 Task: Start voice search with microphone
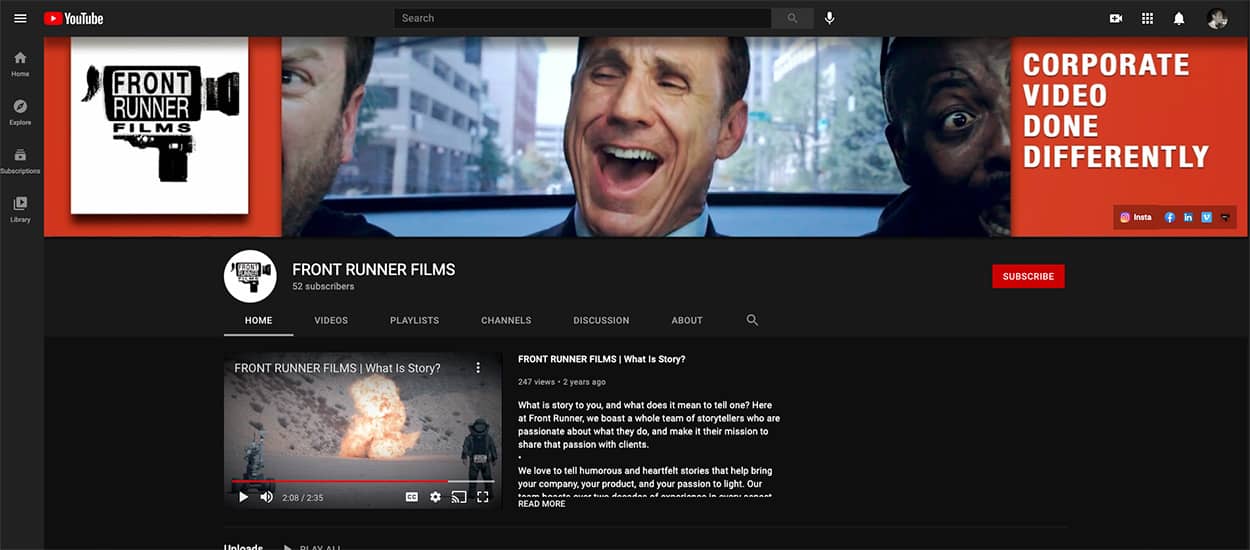(830, 18)
